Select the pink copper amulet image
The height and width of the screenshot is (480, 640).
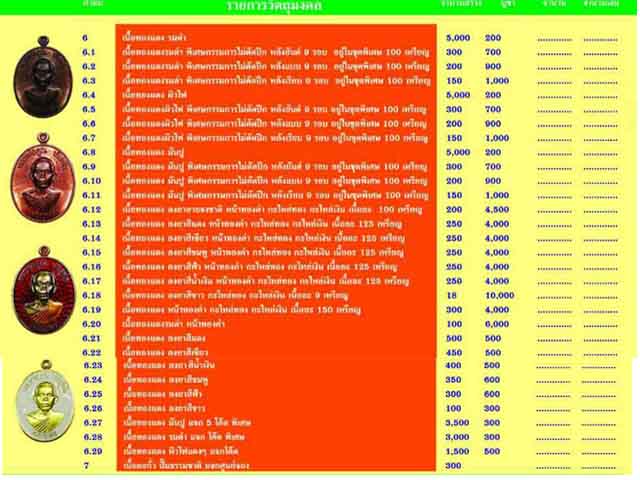[43, 178]
